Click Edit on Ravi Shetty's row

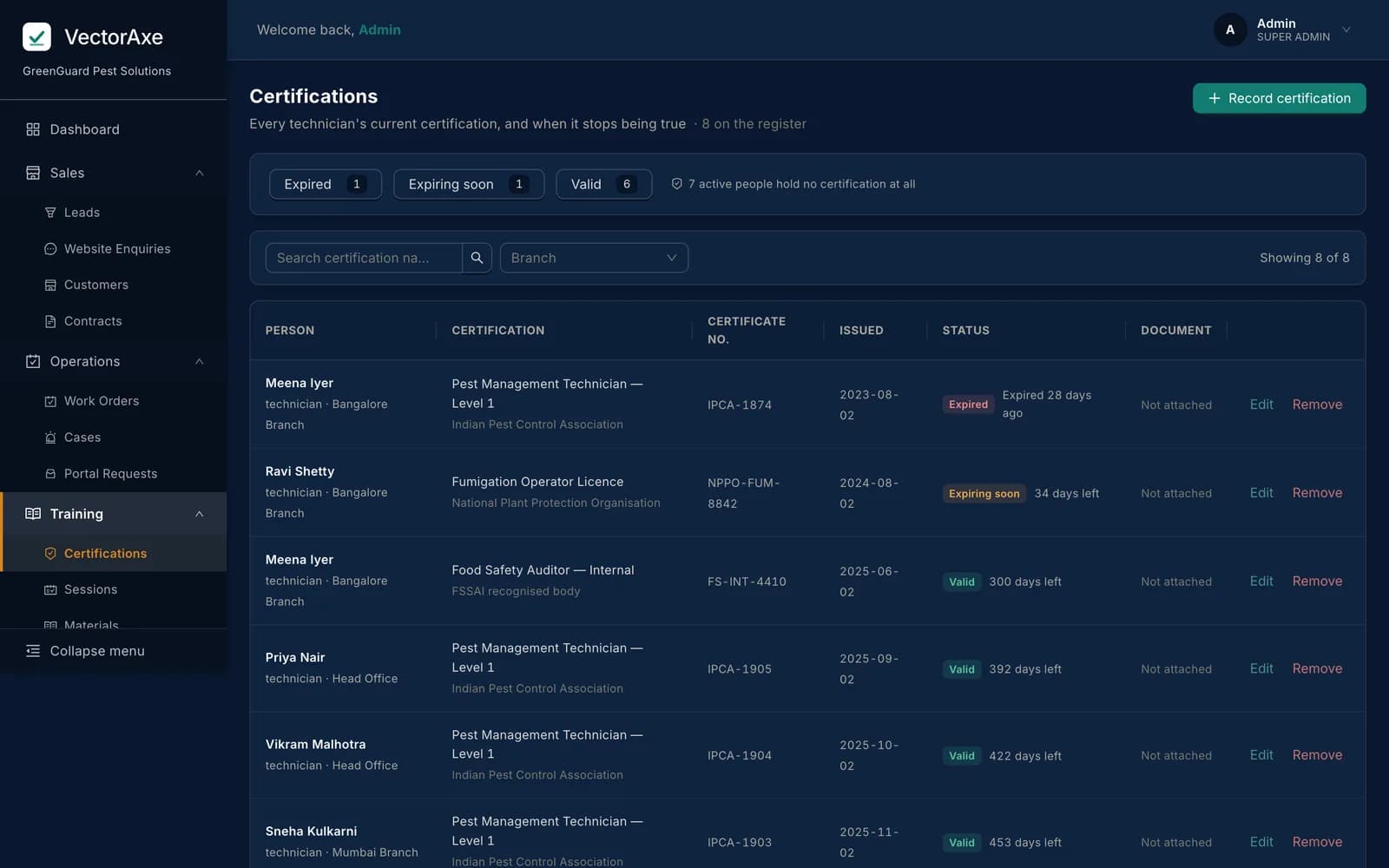1261,493
